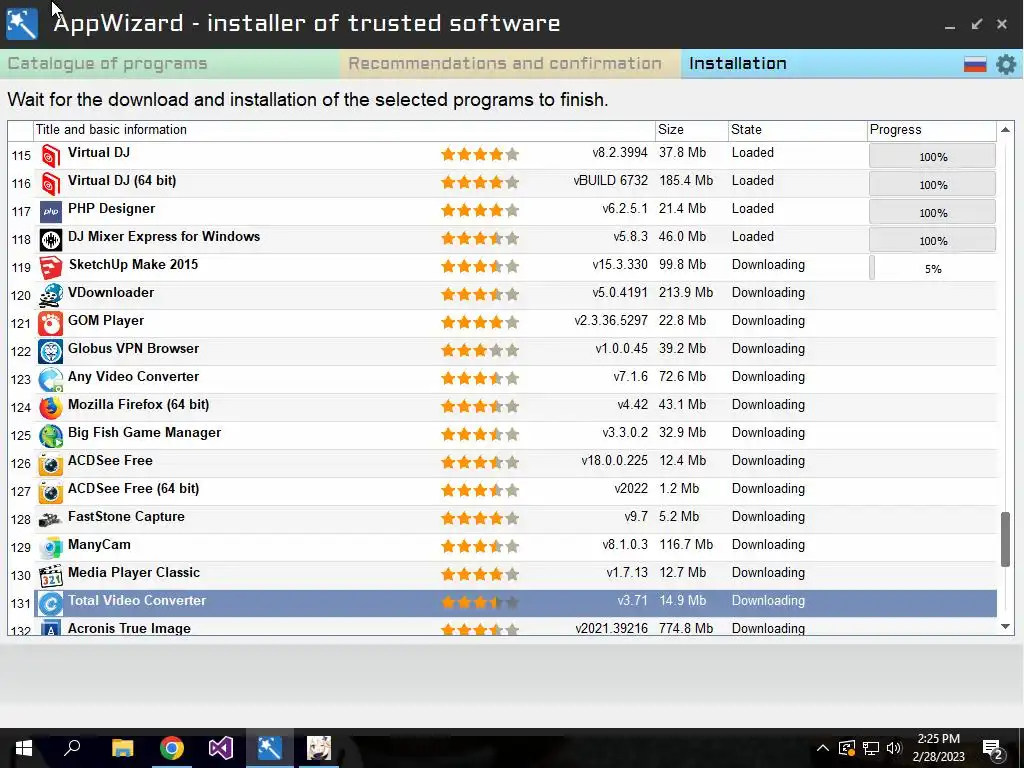Click the GOM Player star rating

[x=480, y=322]
